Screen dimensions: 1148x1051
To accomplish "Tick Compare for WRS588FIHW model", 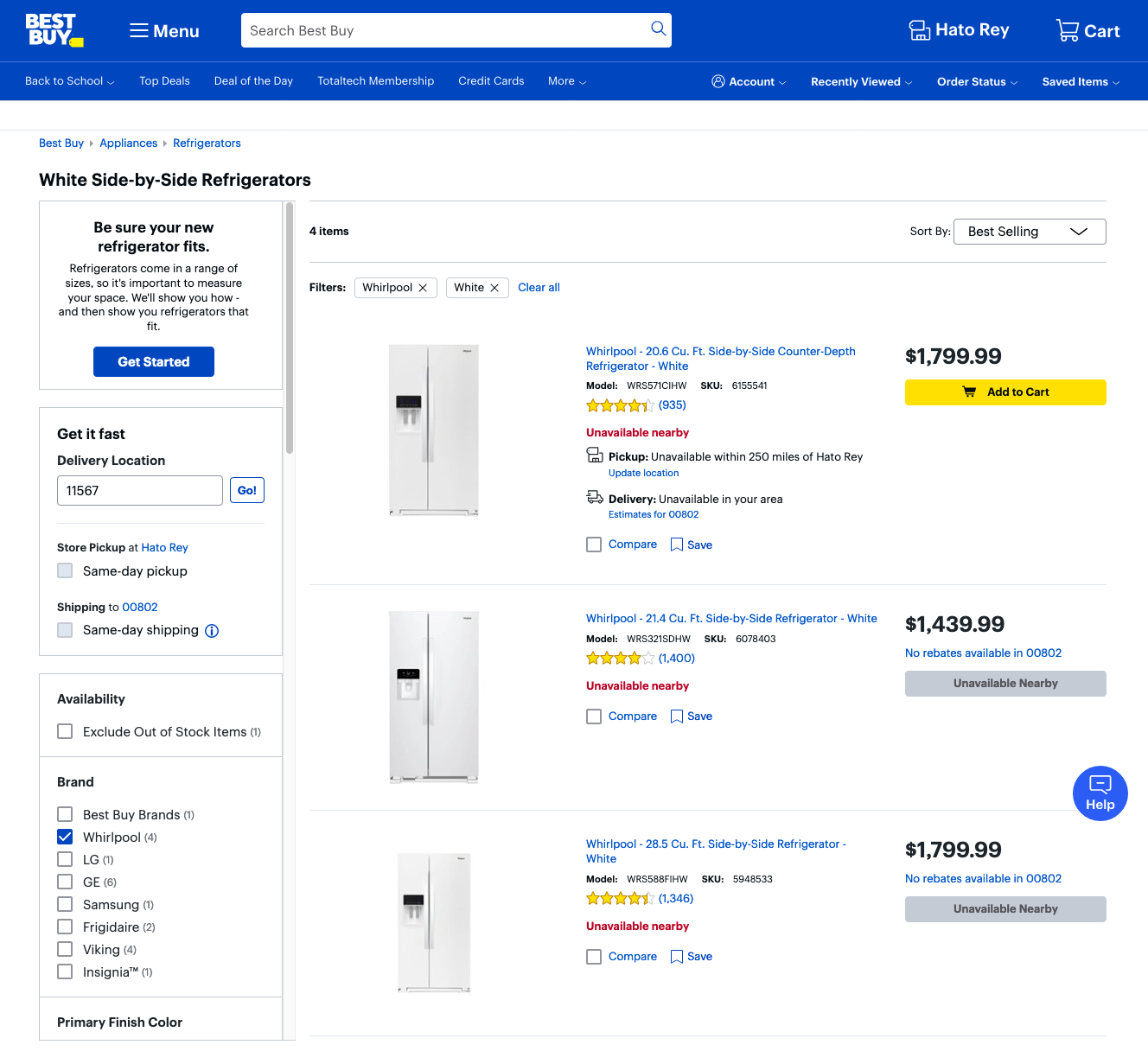I will point(594,957).
